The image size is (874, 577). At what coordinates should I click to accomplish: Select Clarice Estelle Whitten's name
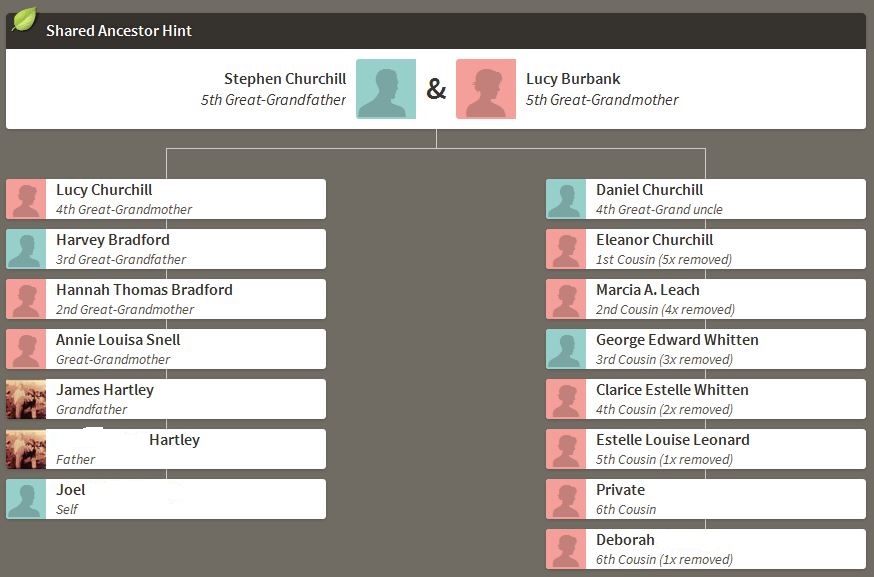point(672,390)
